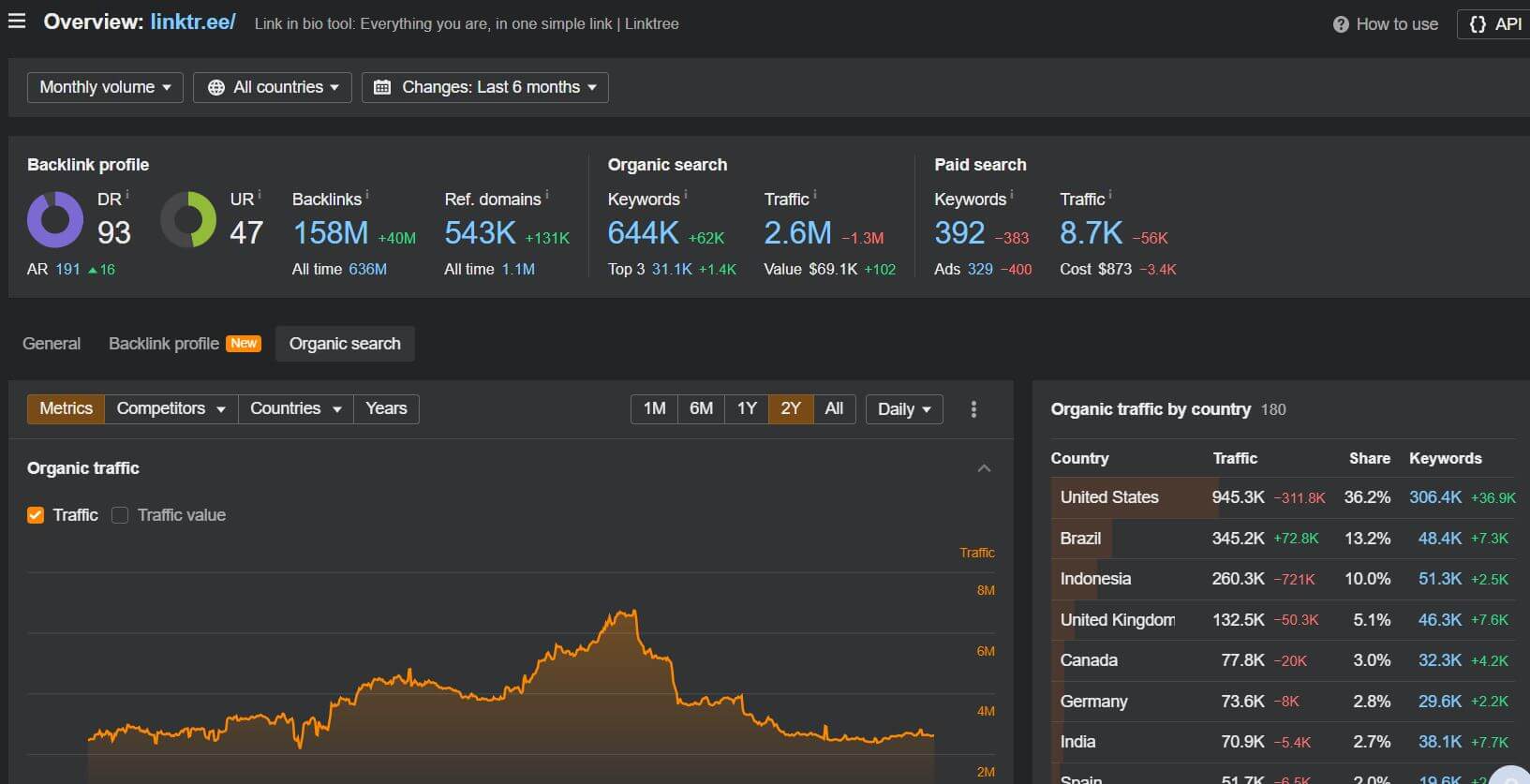Screen dimensions: 1530x784
Task: Click Canada keywords 32.3K
Action: coord(1440,660)
